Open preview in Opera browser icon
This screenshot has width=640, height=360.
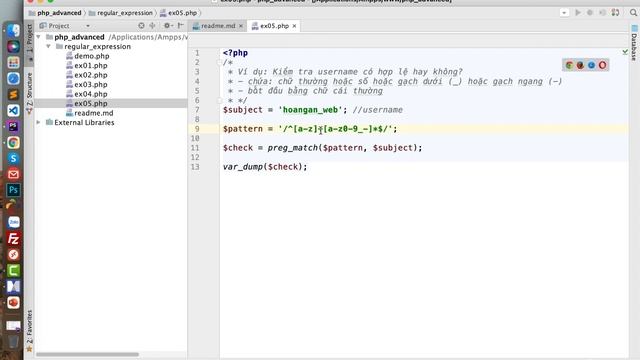click(x=602, y=65)
